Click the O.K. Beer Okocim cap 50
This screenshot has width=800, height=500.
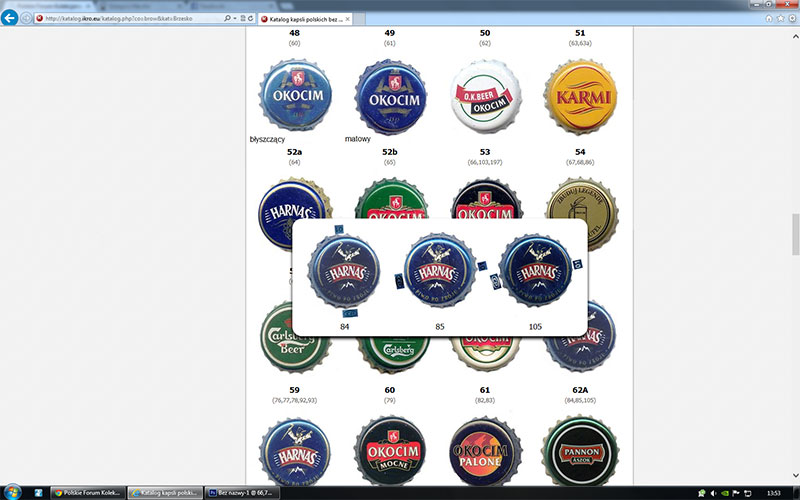tap(485, 96)
